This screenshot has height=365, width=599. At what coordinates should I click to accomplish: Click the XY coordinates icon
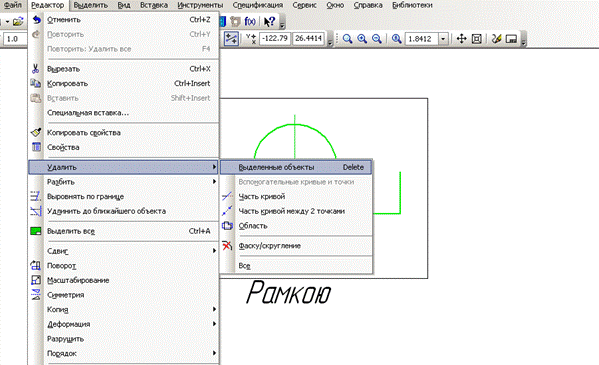pyautogui.click(x=251, y=39)
